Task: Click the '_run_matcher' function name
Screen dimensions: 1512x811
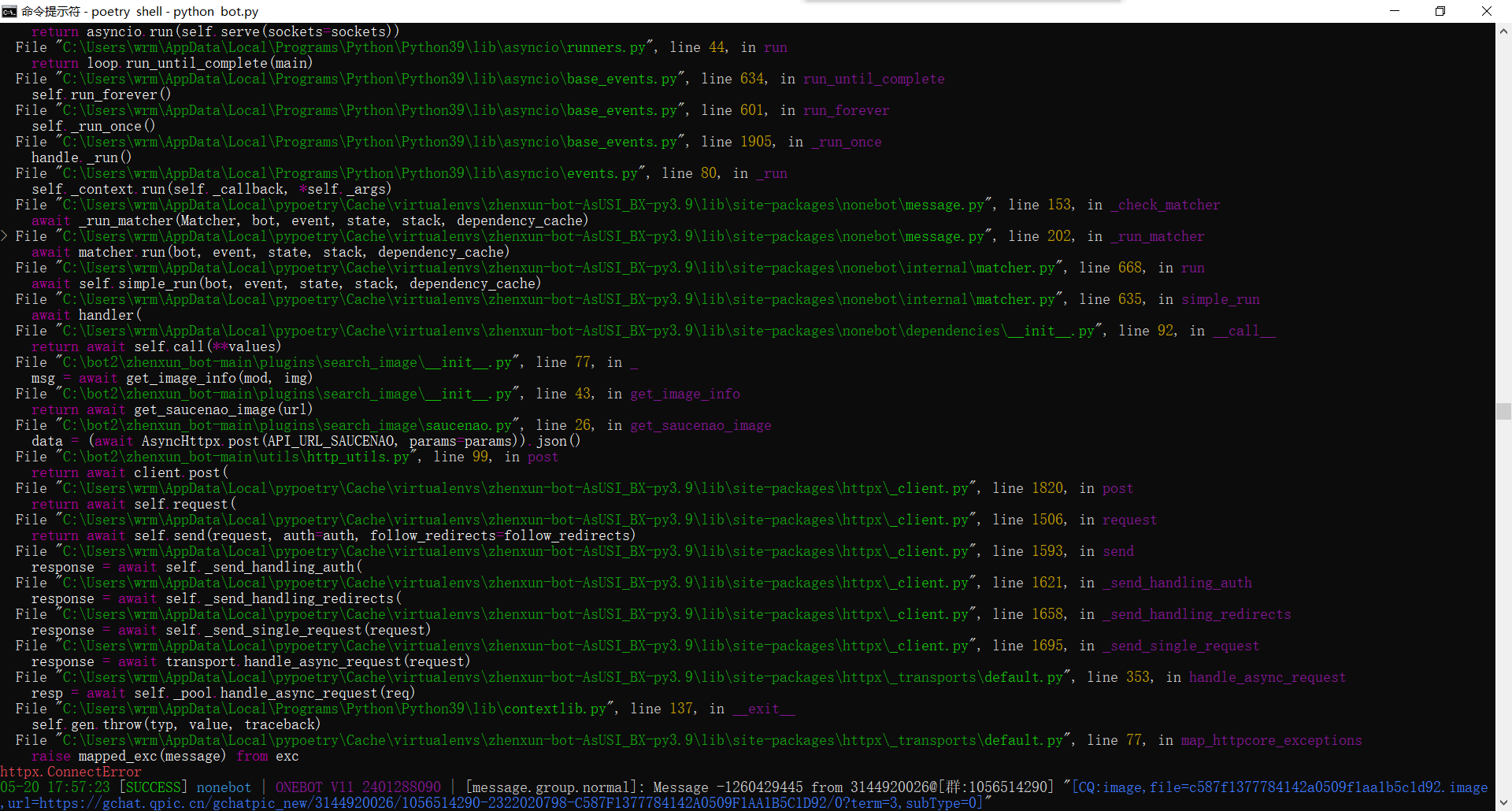Action: tap(1158, 236)
